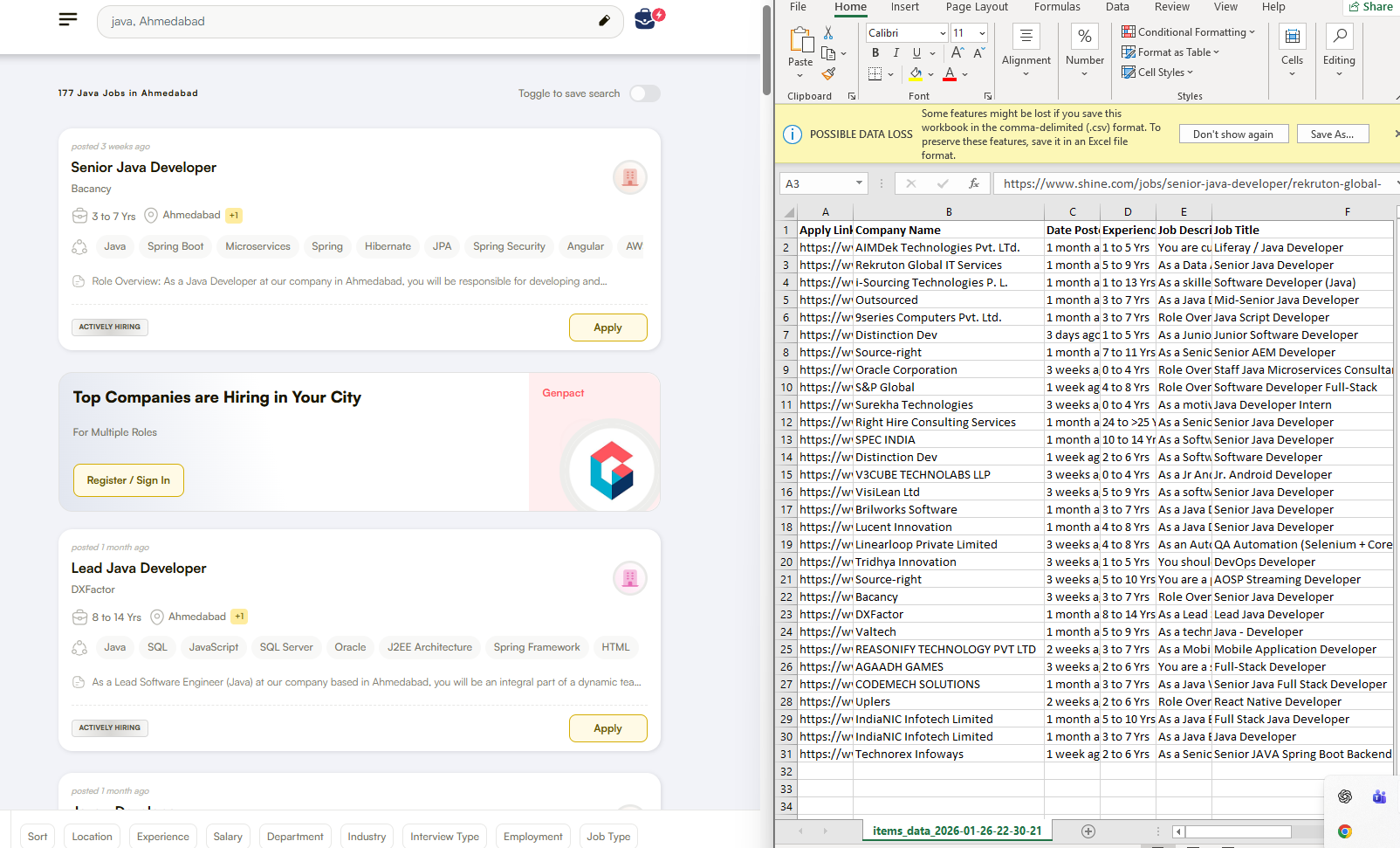This screenshot has height=848, width=1400.
Task: Click the Save As button in the warning bar
Action: tap(1332, 134)
